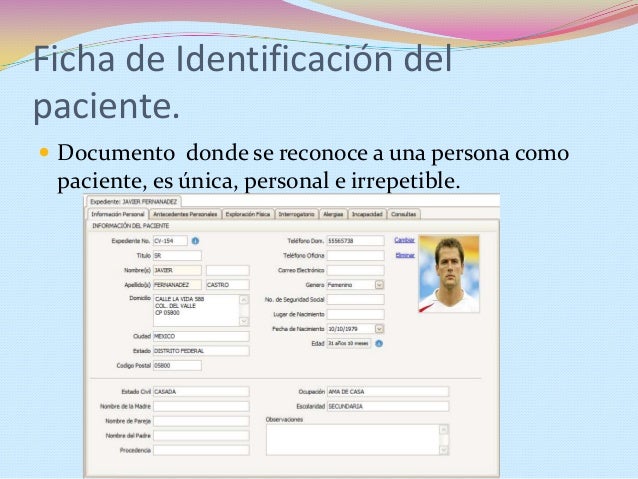Image resolution: width=638 pixels, height=479 pixels.
Task: Select the Expediente: JAVIER FERNANADEZ tab
Action: click(x=133, y=202)
